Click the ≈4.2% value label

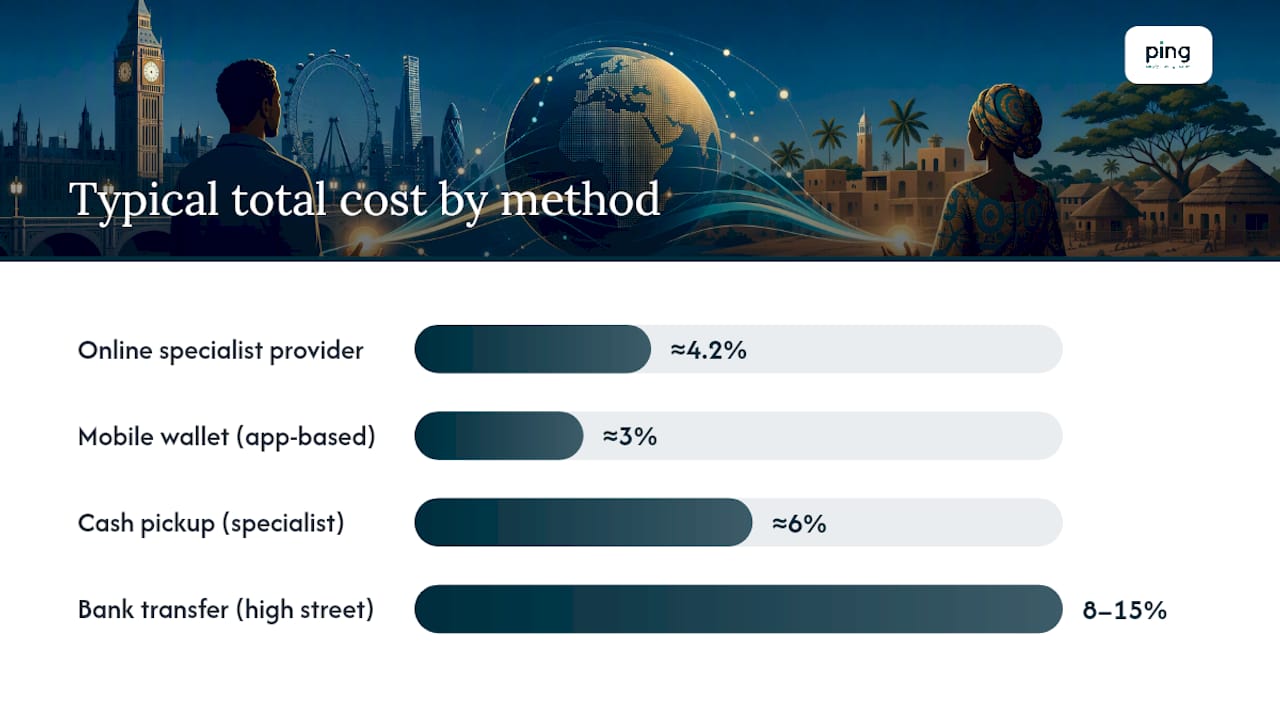[709, 350]
